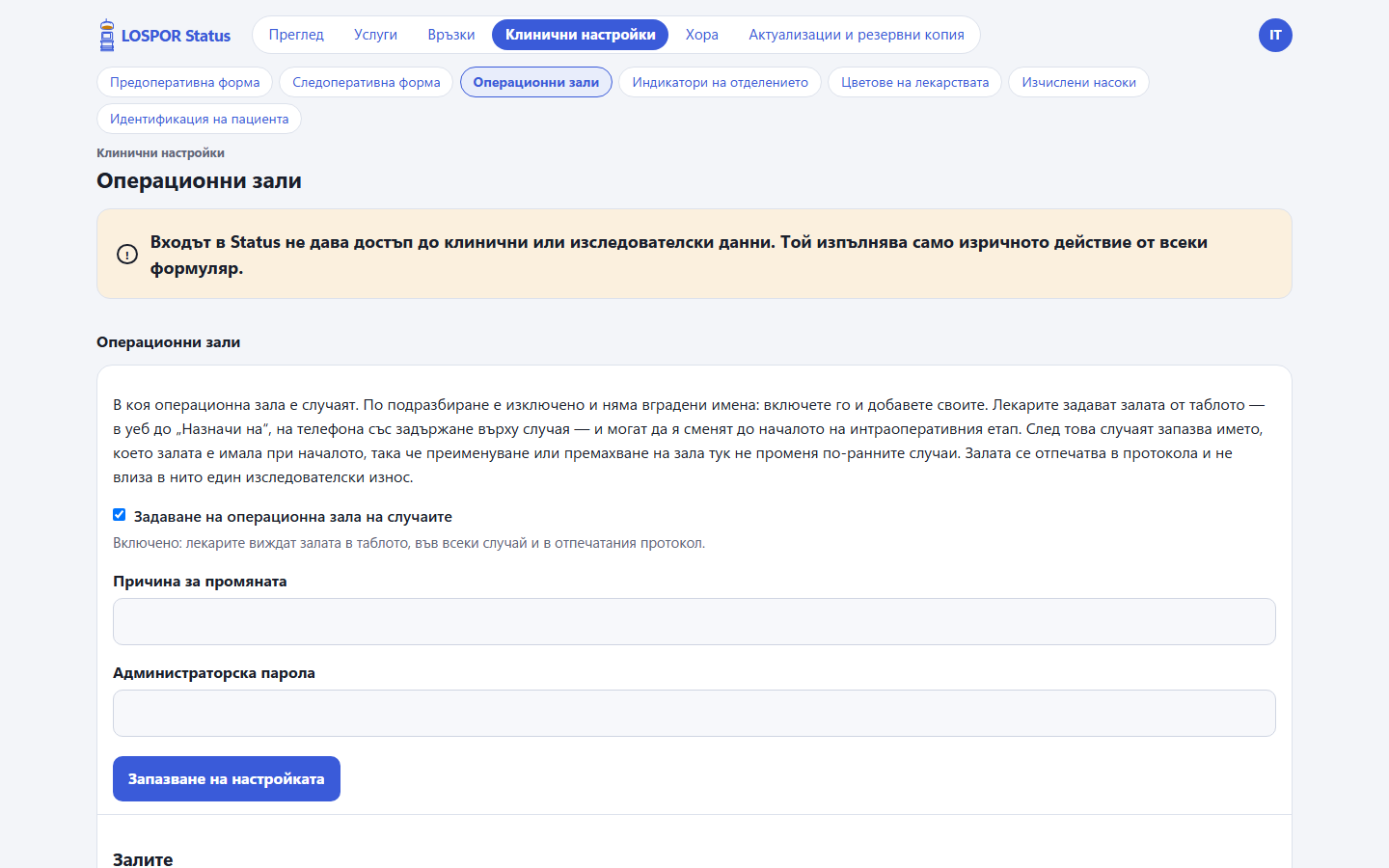
Task: Click the „Включено: лекарите виждат залата“ hint text
Action: pos(409,544)
